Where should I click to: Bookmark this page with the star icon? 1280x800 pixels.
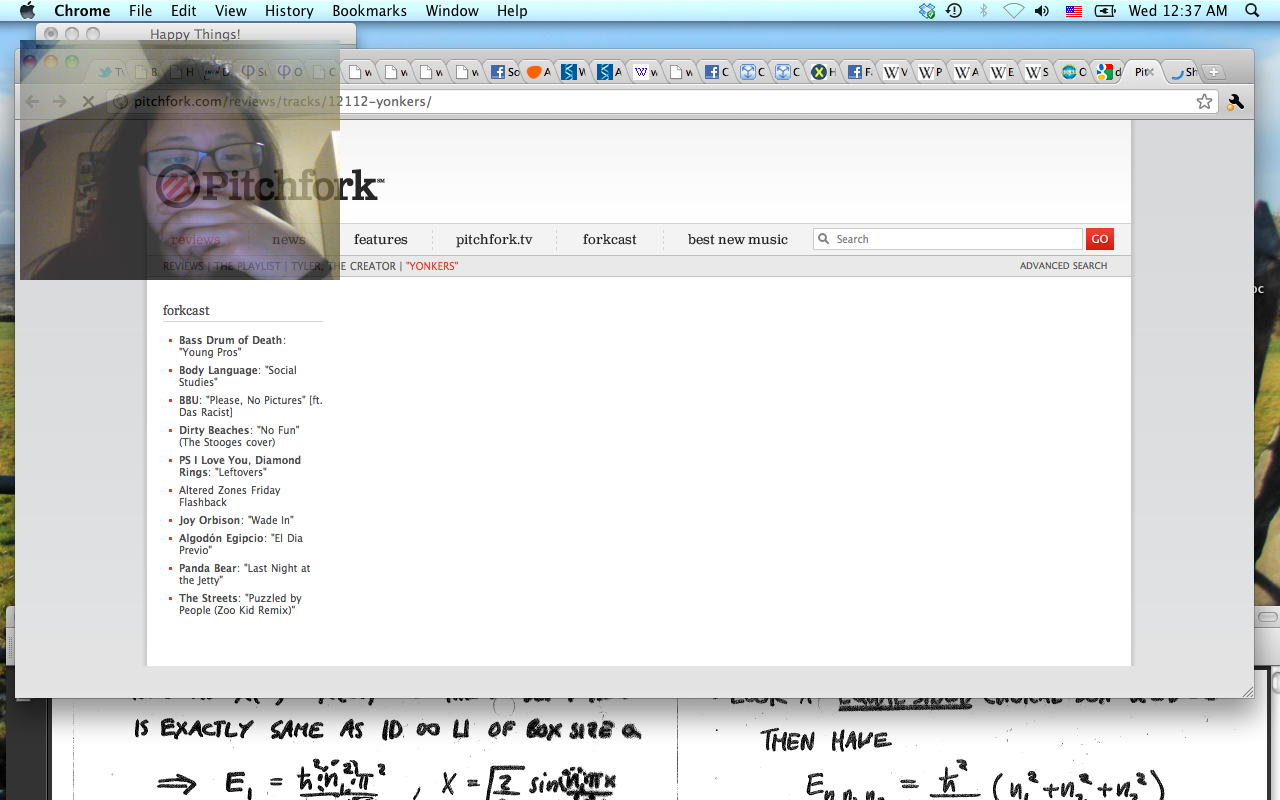pos(1204,101)
